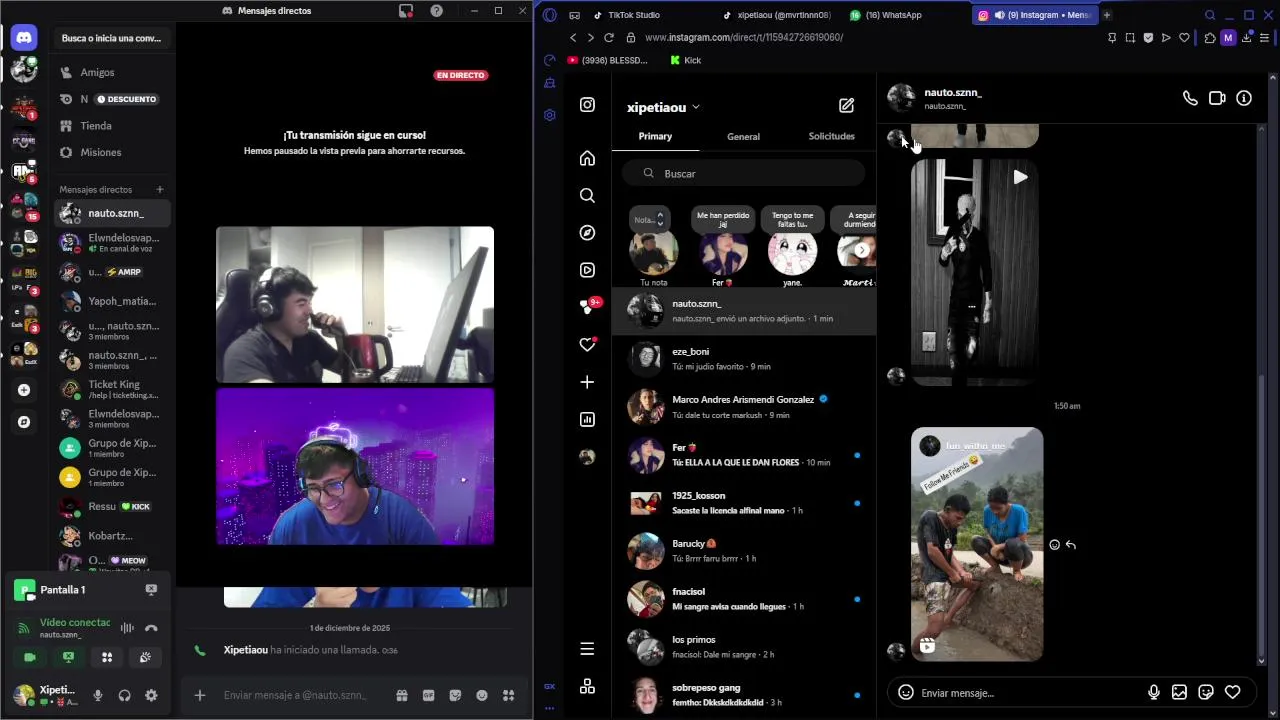Add a Discord server
Viewport: 1280px width, 720px height.
click(x=24, y=390)
